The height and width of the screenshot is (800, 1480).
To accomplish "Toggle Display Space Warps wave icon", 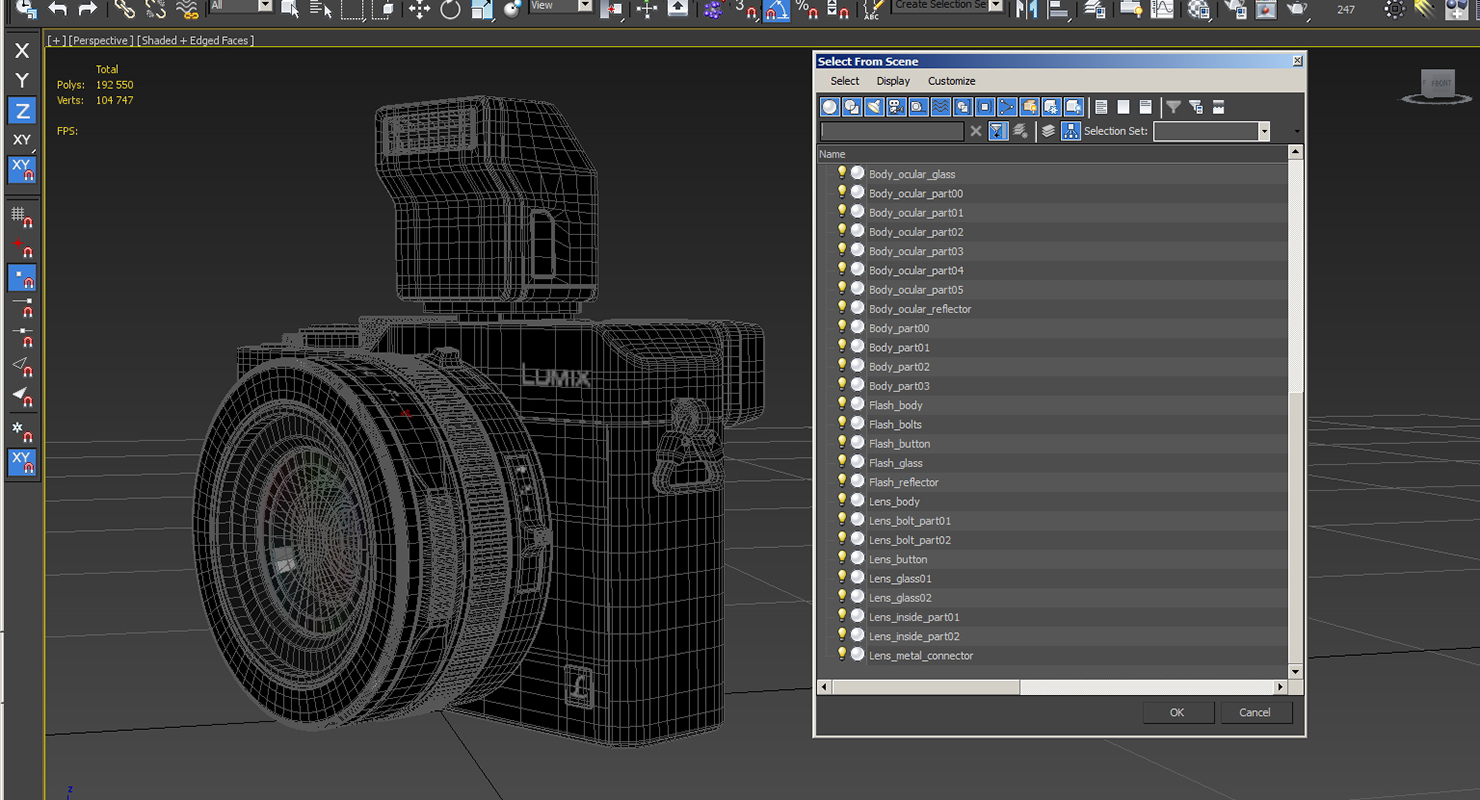I will tap(940, 107).
